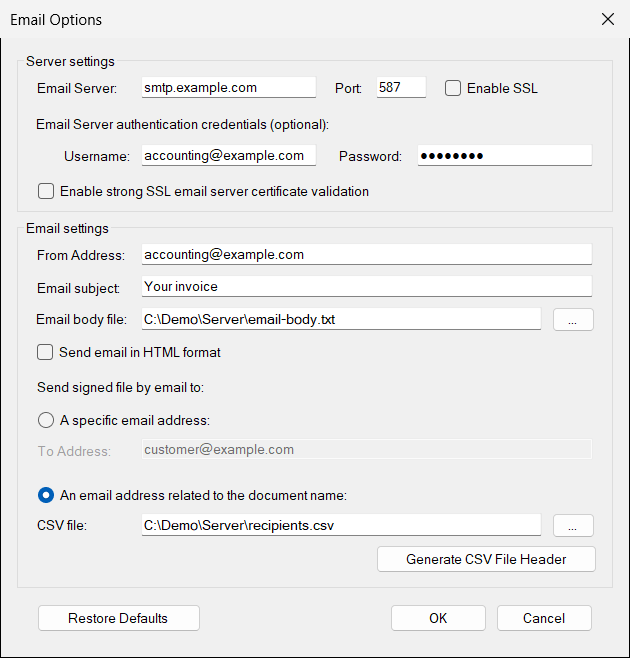Screen dimensions: 630x658
Task: Click the Password field
Action: pyautogui.click(x=505, y=155)
